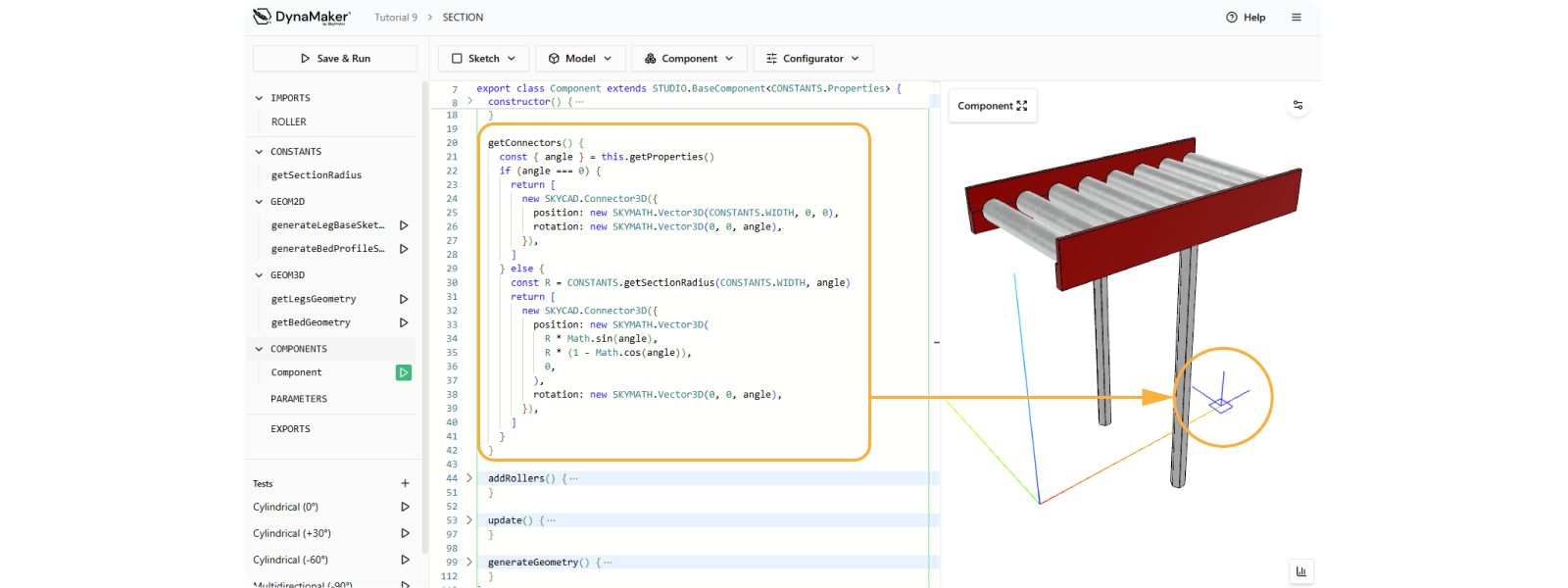This screenshot has width=1568, height=588.
Task: Select the PARAMETERS item in sidebar
Action: click(299, 399)
